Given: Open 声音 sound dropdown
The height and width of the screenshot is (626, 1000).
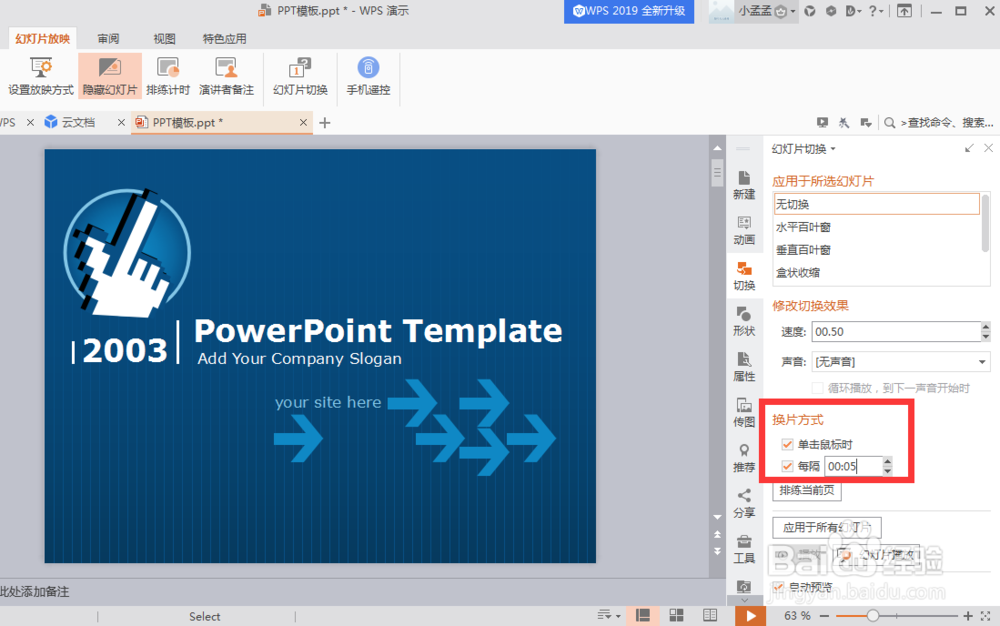Looking at the screenshot, I should pyautogui.click(x=982, y=361).
